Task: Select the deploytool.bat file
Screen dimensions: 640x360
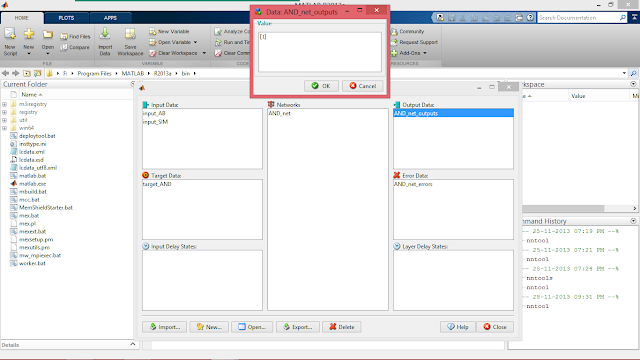Action: point(37,136)
